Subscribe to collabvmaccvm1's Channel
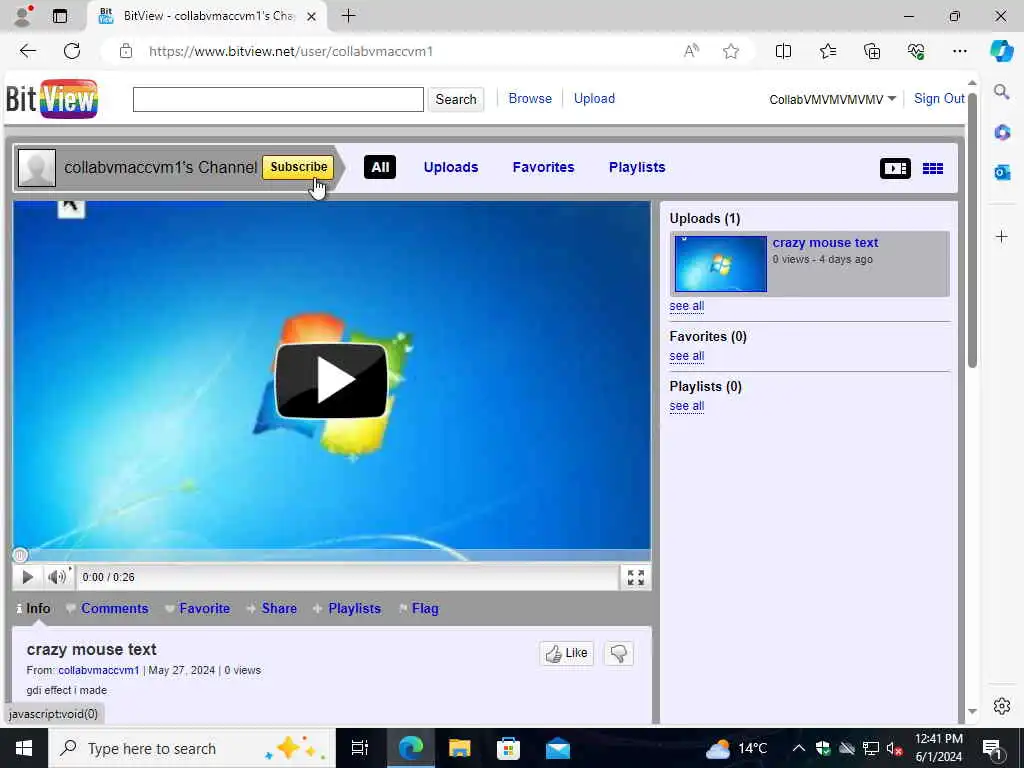Image resolution: width=1024 pixels, height=768 pixels. point(298,167)
